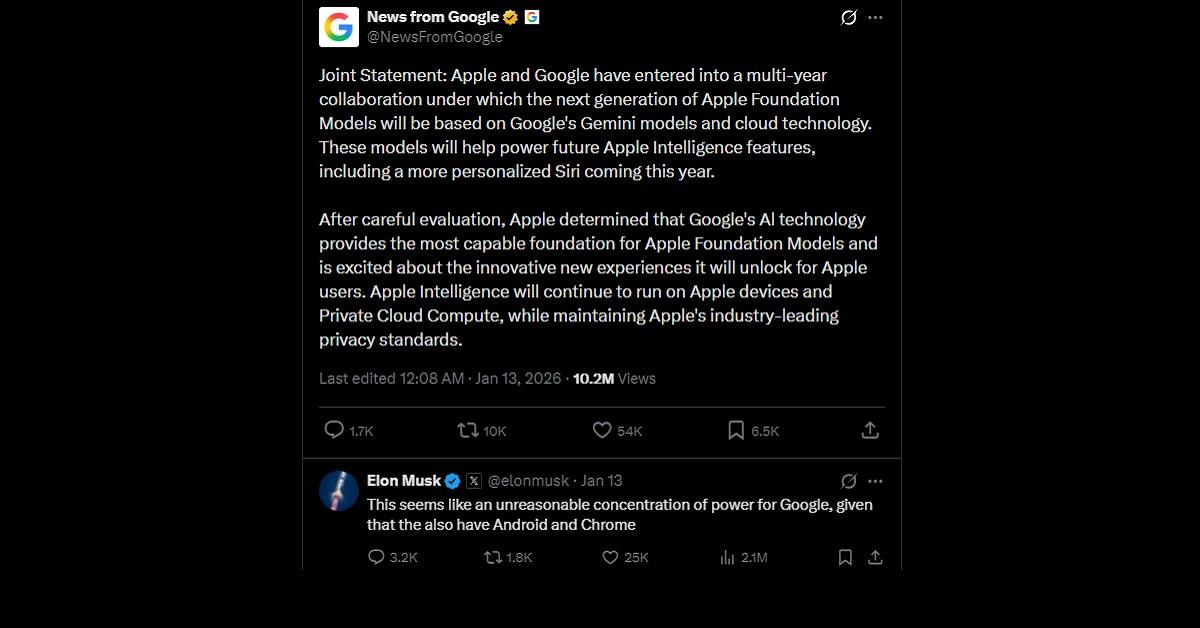Open the @NewsFromGoogle profile handle
This screenshot has height=628, width=1200.
coord(434,36)
